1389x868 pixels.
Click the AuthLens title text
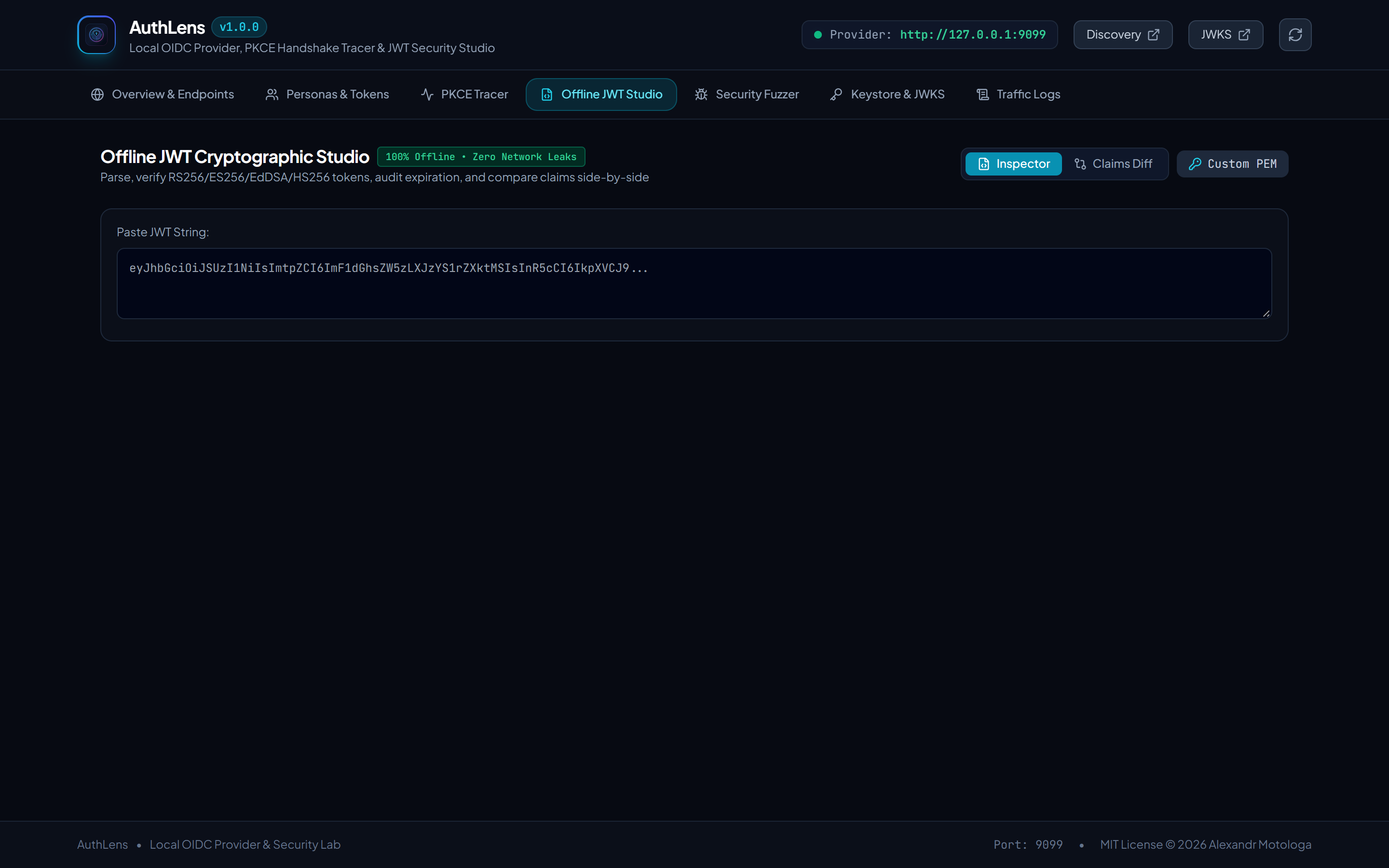(x=166, y=27)
